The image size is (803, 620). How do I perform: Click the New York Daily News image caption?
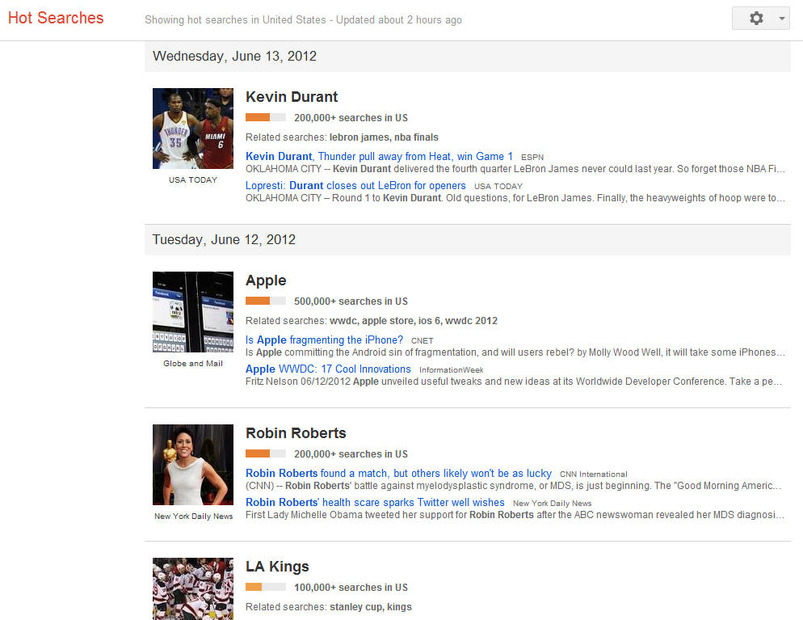tap(194, 516)
